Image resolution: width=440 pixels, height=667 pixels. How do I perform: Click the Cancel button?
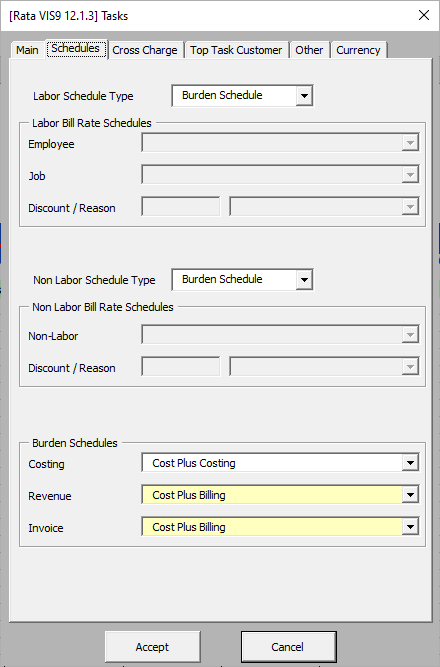pos(288,647)
